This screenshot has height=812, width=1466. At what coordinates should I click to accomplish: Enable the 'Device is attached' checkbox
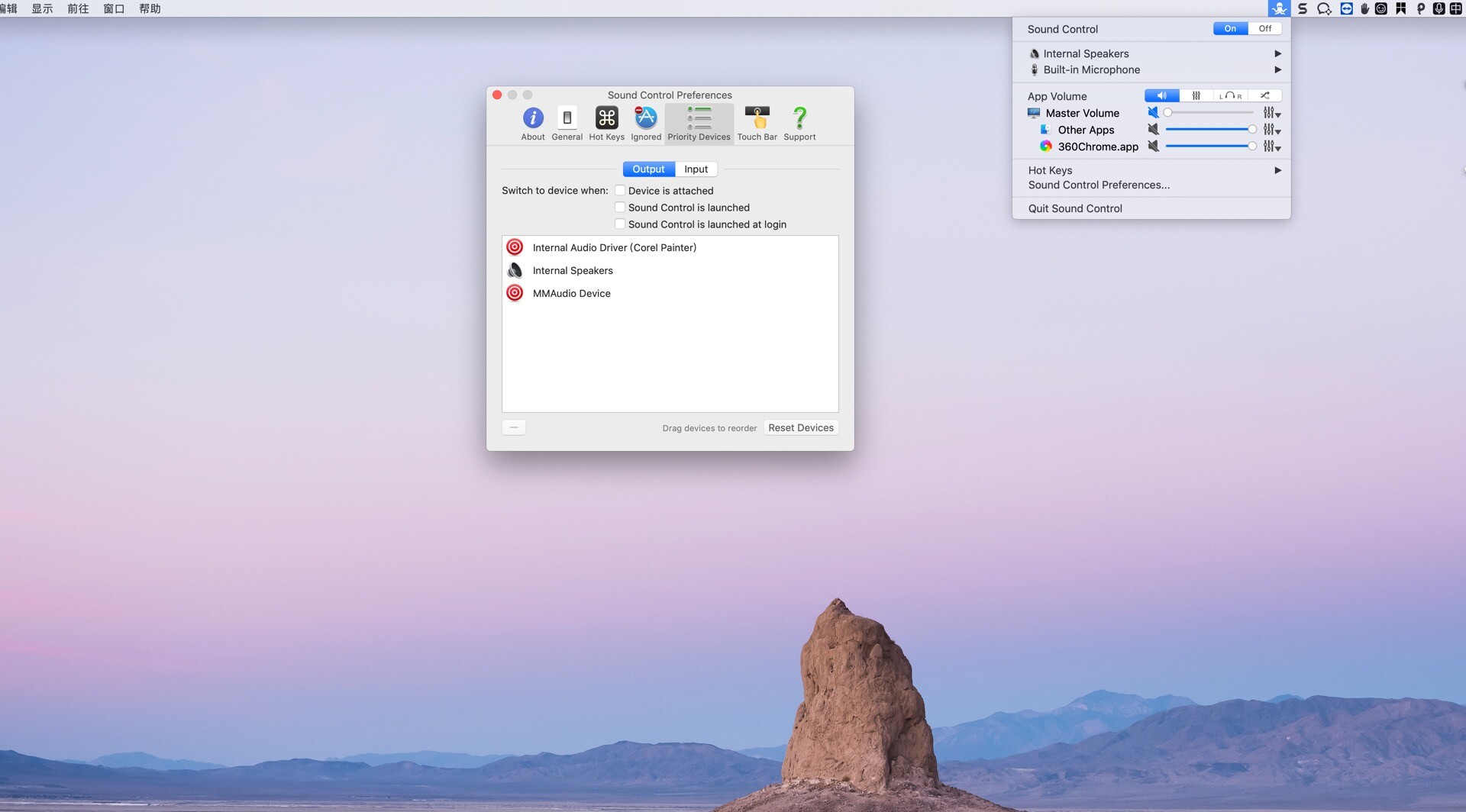(620, 190)
